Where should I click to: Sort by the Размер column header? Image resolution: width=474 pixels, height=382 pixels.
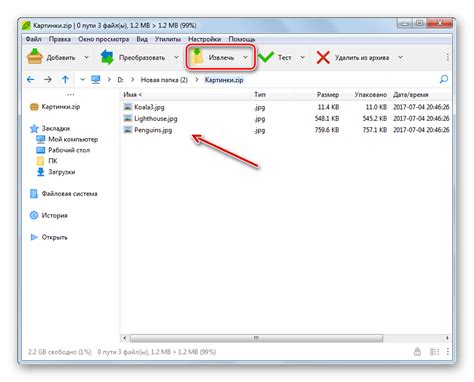click(x=328, y=94)
